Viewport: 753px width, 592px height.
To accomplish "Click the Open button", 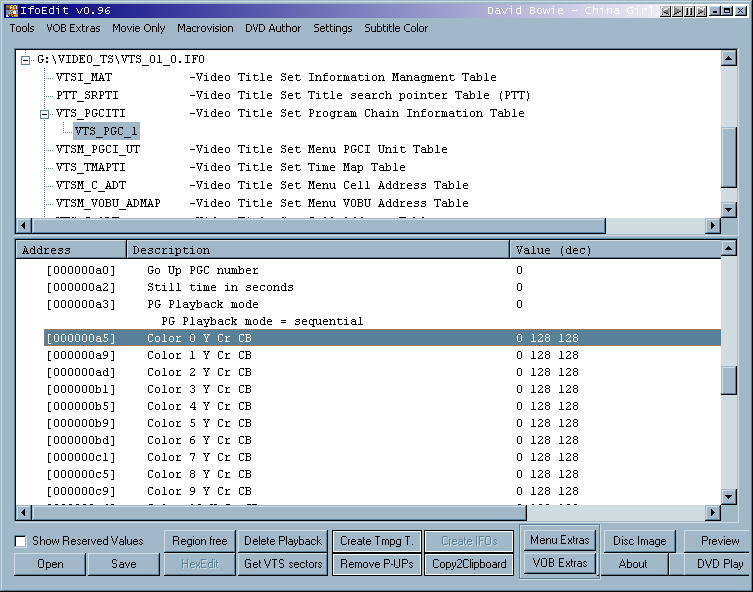I will (x=50, y=564).
